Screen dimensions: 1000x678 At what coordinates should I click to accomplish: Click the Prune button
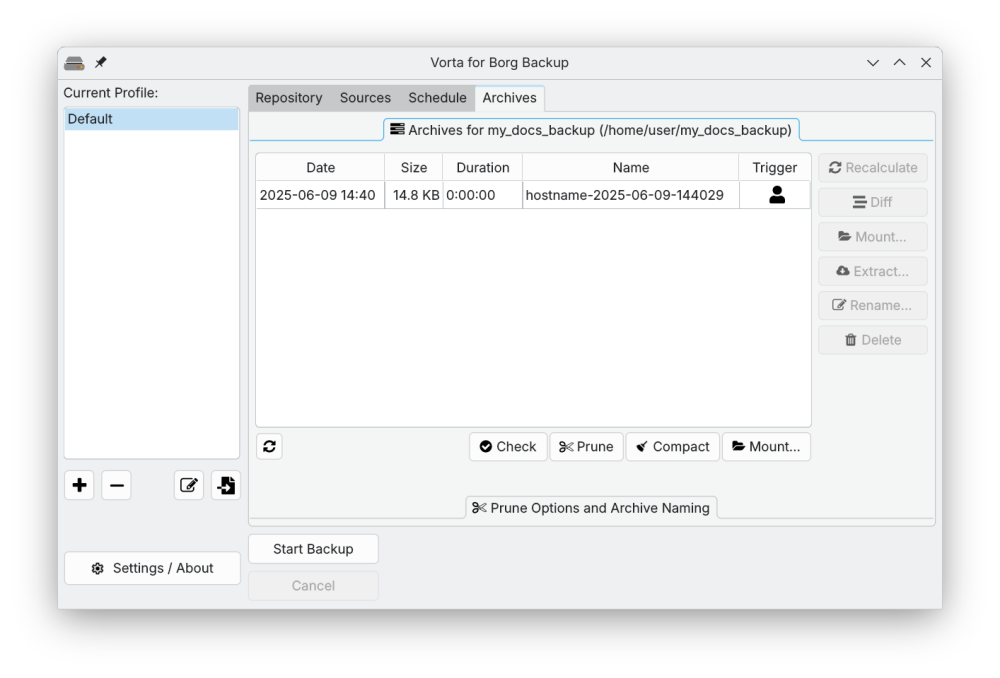tap(586, 447)
